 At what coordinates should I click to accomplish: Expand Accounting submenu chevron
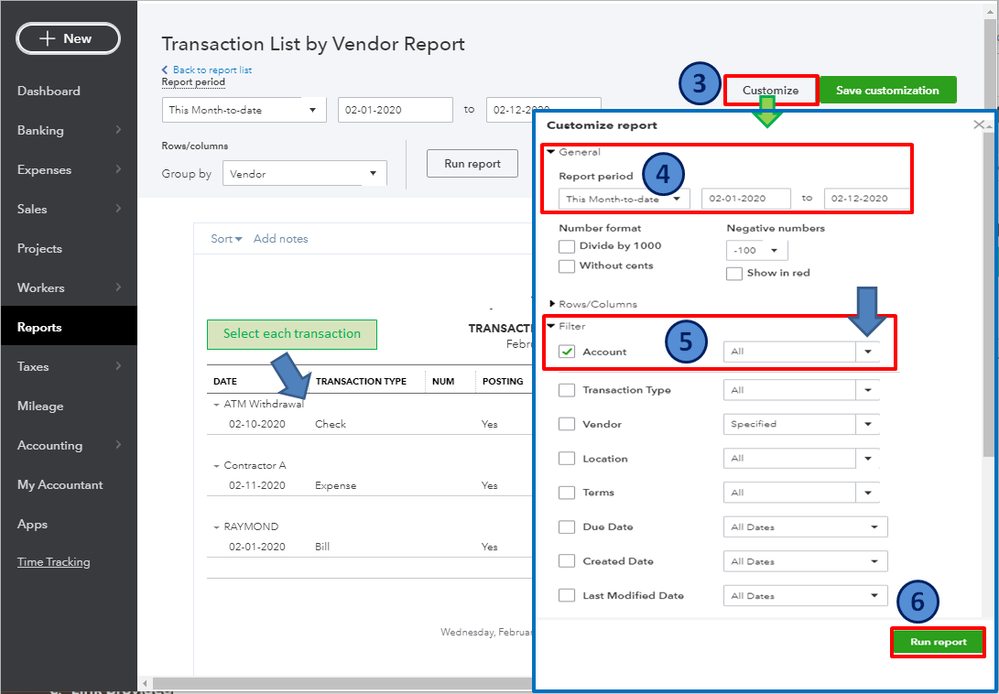pos(119,445)
